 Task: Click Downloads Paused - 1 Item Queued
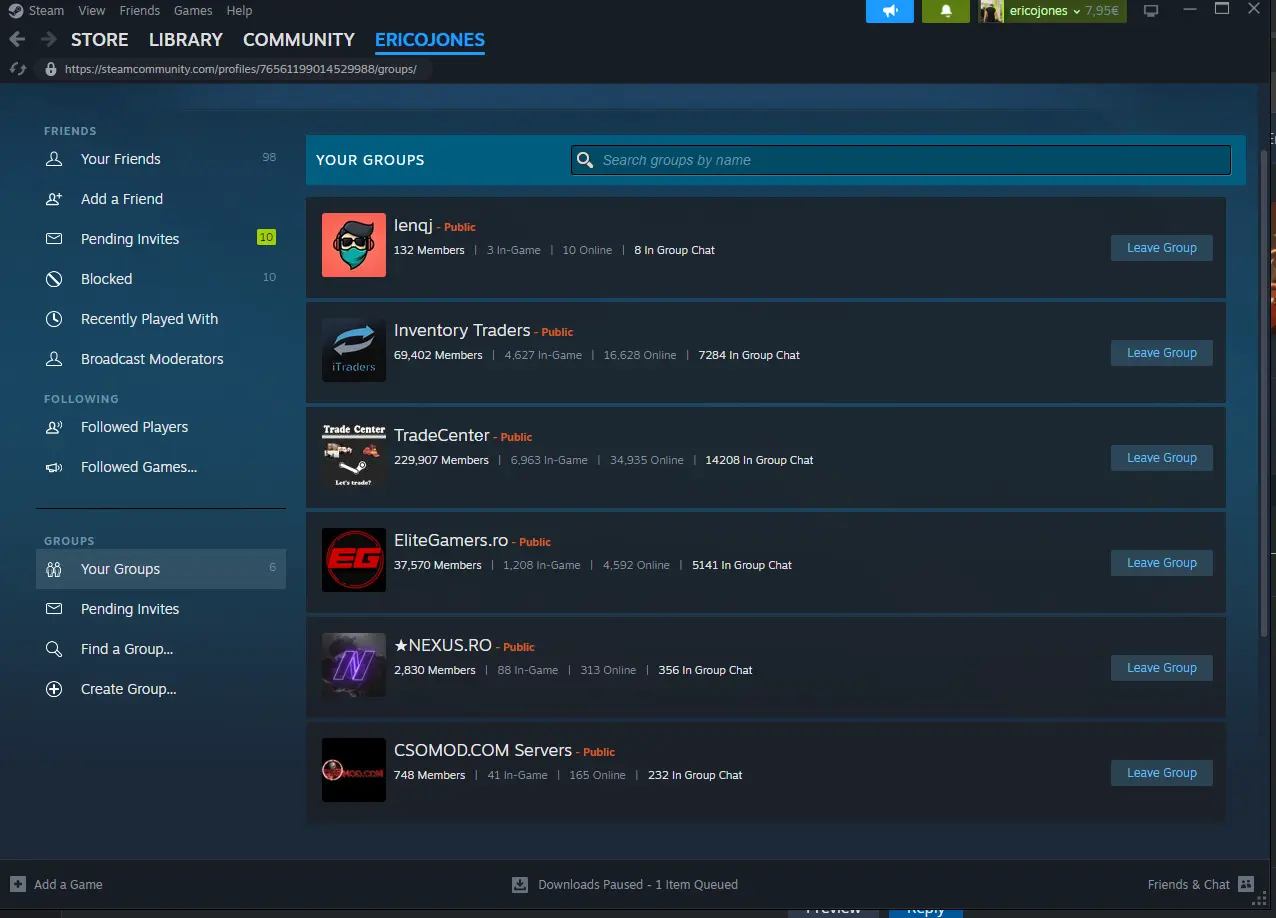638,884
